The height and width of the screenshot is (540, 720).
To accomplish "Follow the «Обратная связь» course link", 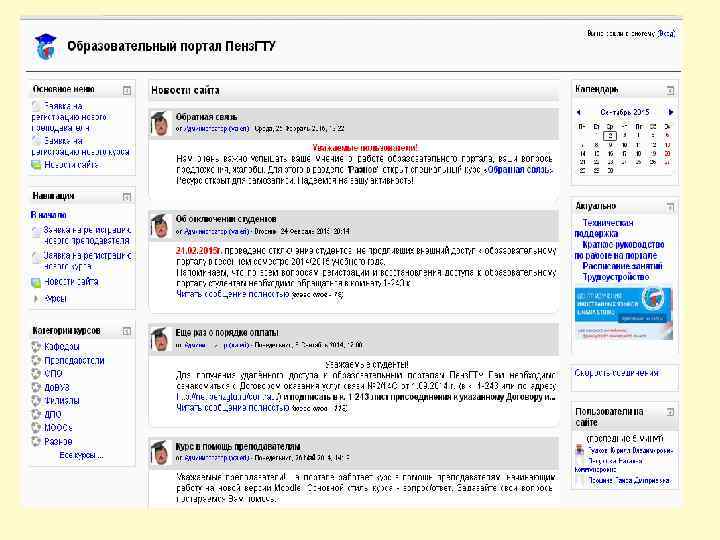I will coord(519,169).
